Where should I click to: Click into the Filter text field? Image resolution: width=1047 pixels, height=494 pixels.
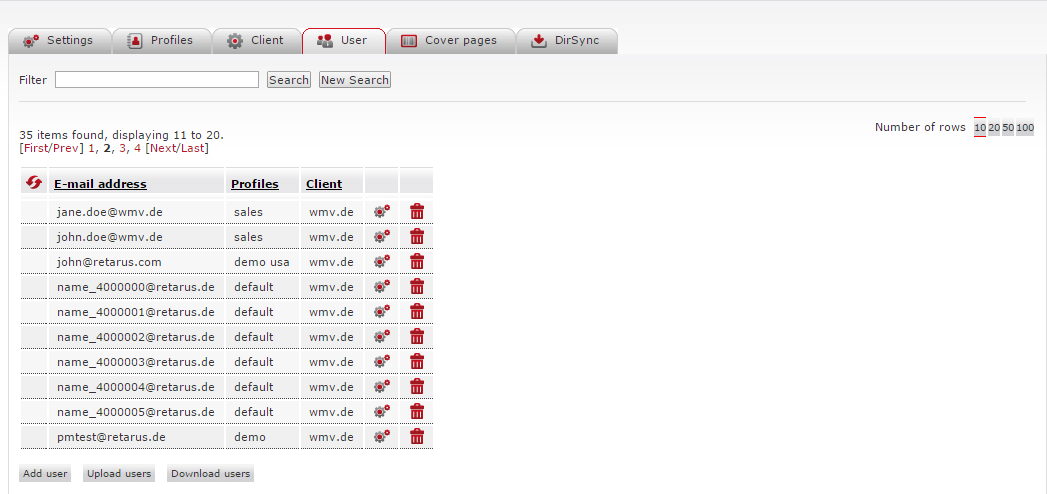[x=157, y=80]
